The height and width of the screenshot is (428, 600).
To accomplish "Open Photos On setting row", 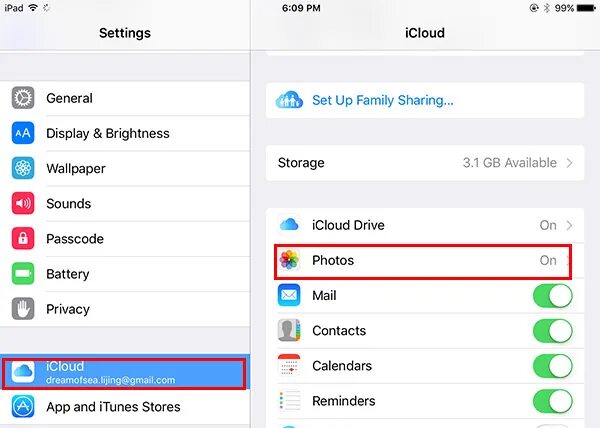I will [423, 262].
